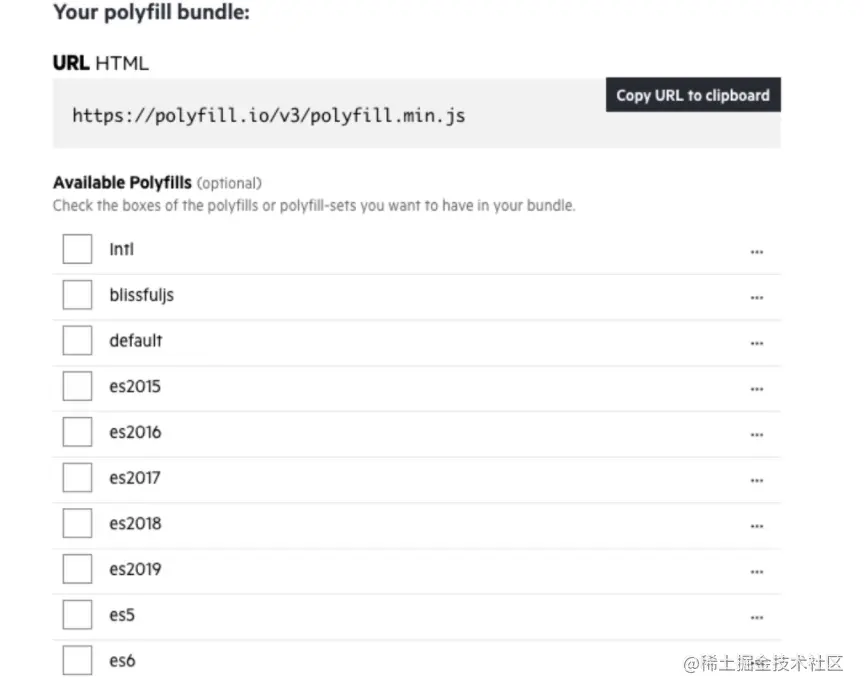Open more options for es2016
The height and width of the screenshot is (694, 864).
(757, 435)
